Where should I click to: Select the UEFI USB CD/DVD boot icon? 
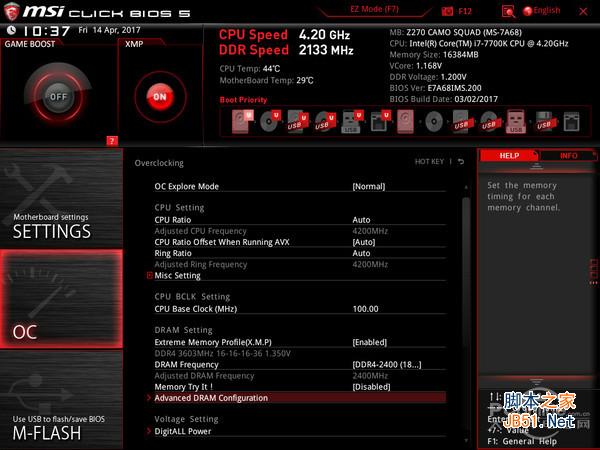click(325, 121)
